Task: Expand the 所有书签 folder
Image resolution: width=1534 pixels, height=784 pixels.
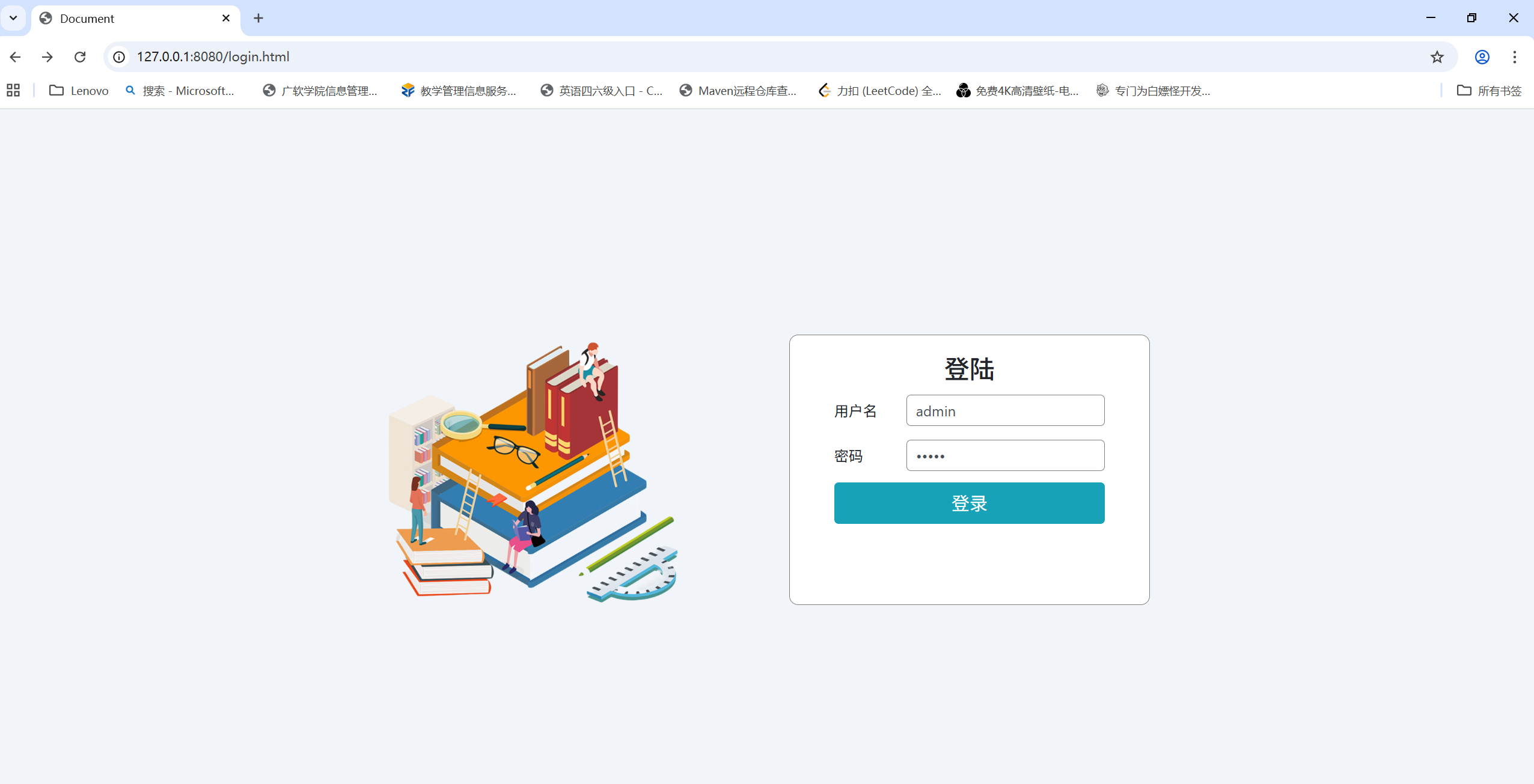Action: pyautogui.click(x=1489, y=90)
